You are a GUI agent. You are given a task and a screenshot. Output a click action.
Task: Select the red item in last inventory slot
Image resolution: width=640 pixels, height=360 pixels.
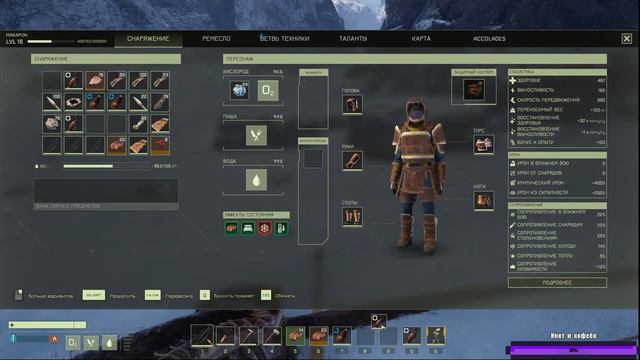[x=160, y=145]
